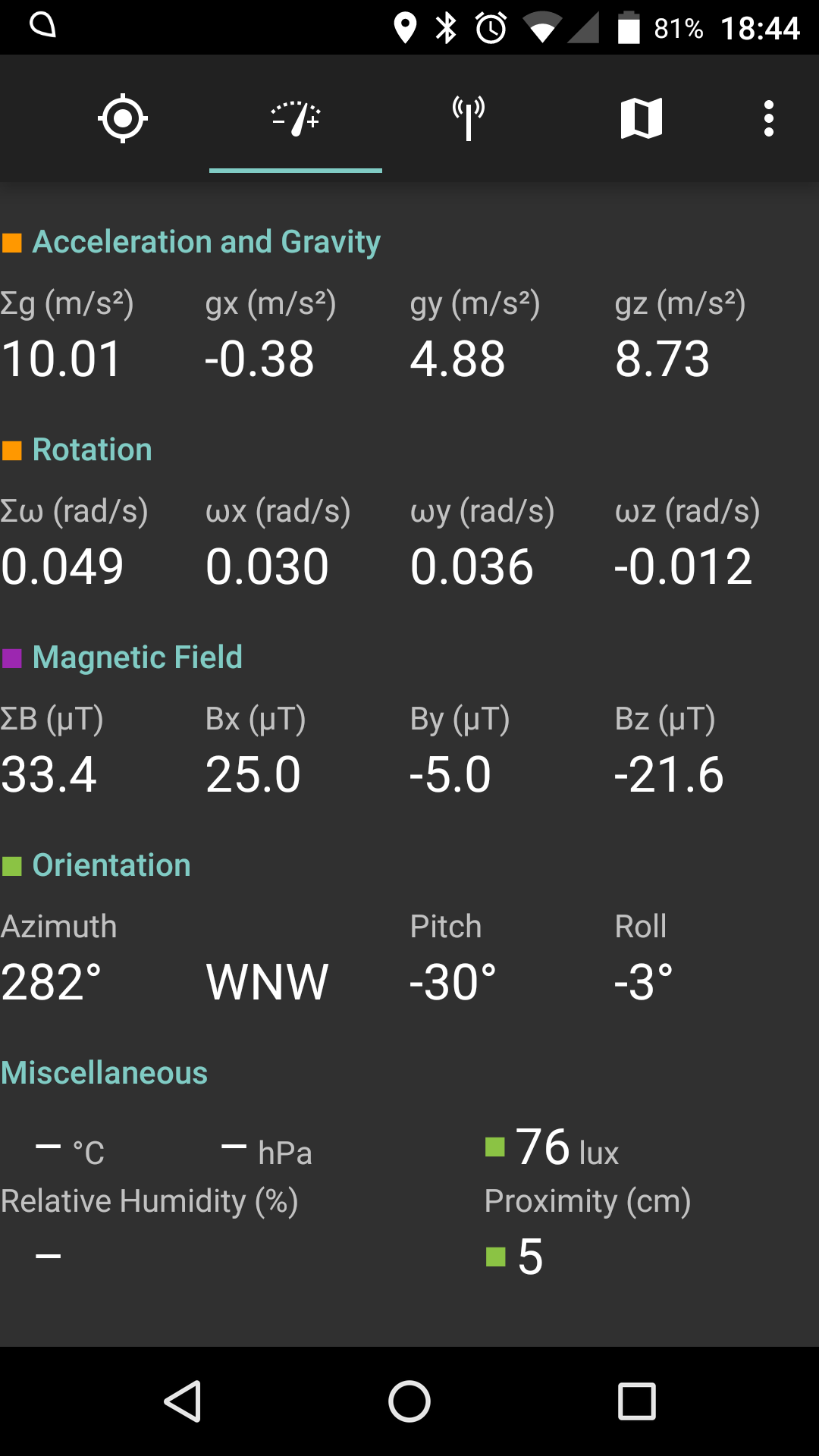819x1456 pixels.
Task: Tap the purple Magnetic Field indicator square
Action: 12,657
